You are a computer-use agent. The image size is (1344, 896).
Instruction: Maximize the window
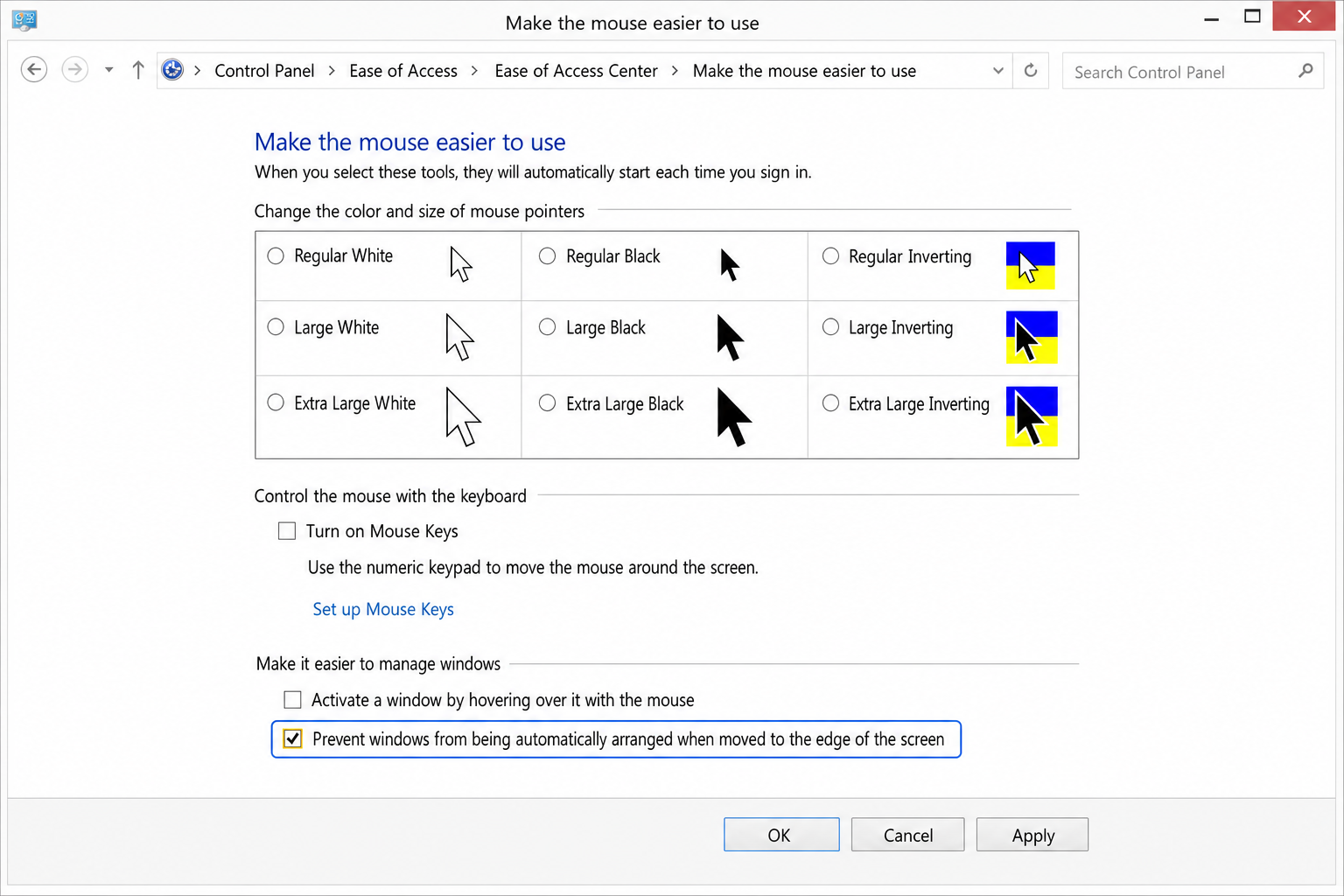[1253, 17]
